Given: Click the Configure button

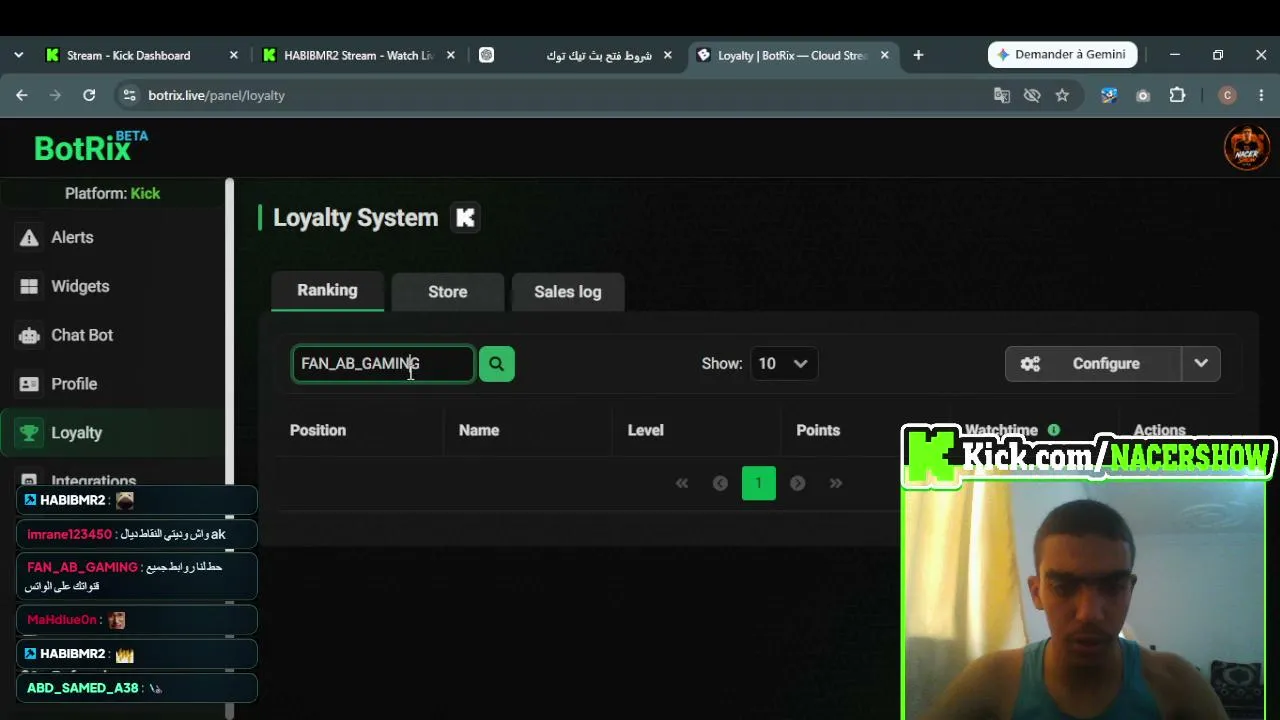Looking at the screenshot, I should pos(1093,364).
